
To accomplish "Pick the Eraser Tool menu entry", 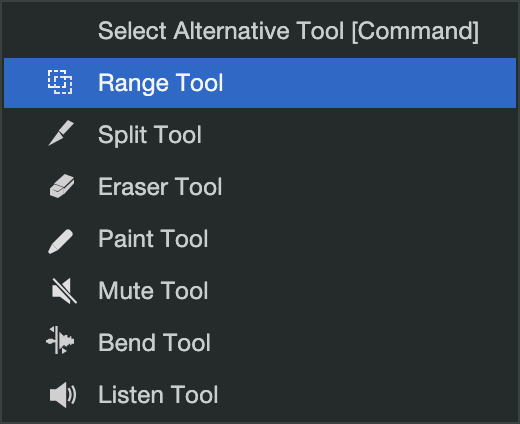I will (x=160, y=187).
